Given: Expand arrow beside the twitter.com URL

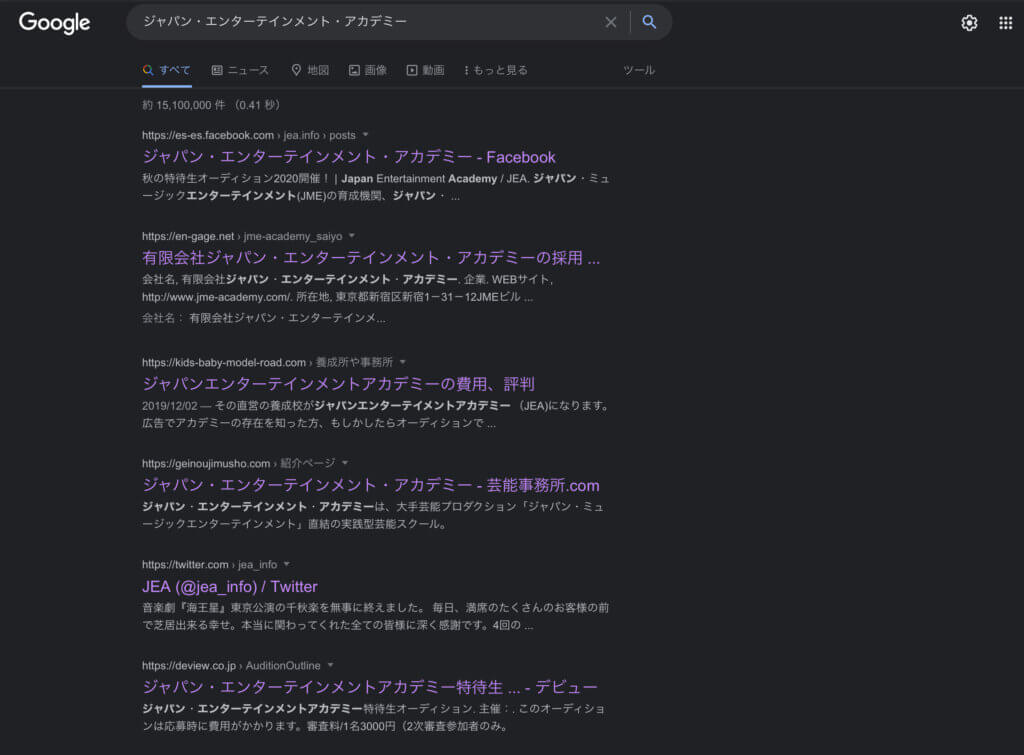Looking at the screenshot, I should coord(287,565).
